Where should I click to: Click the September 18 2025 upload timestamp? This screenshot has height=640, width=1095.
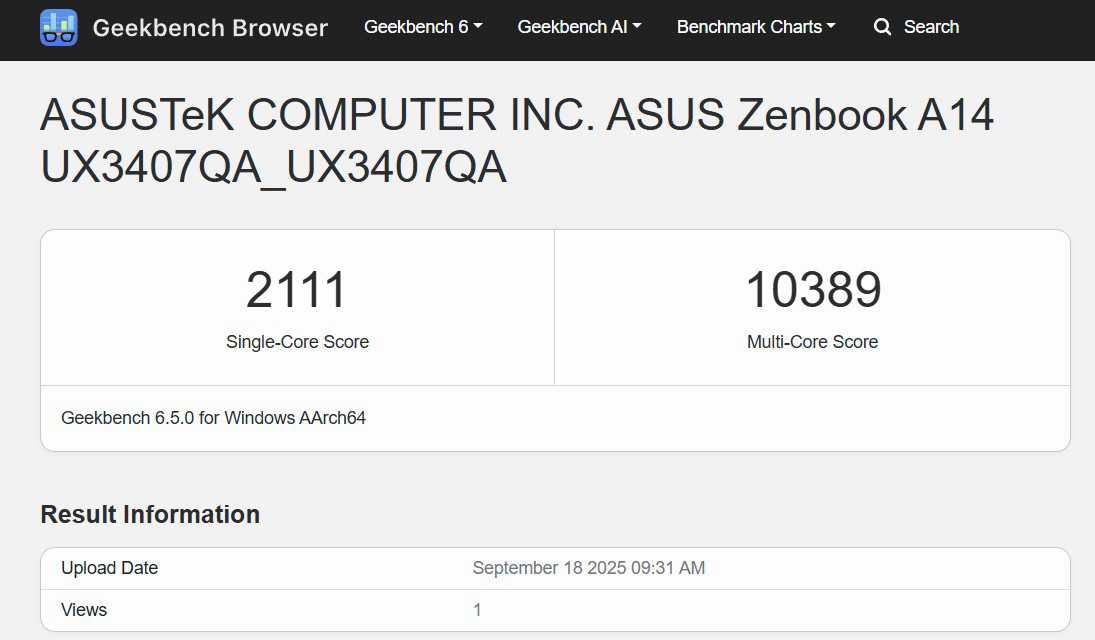[588, 568]
